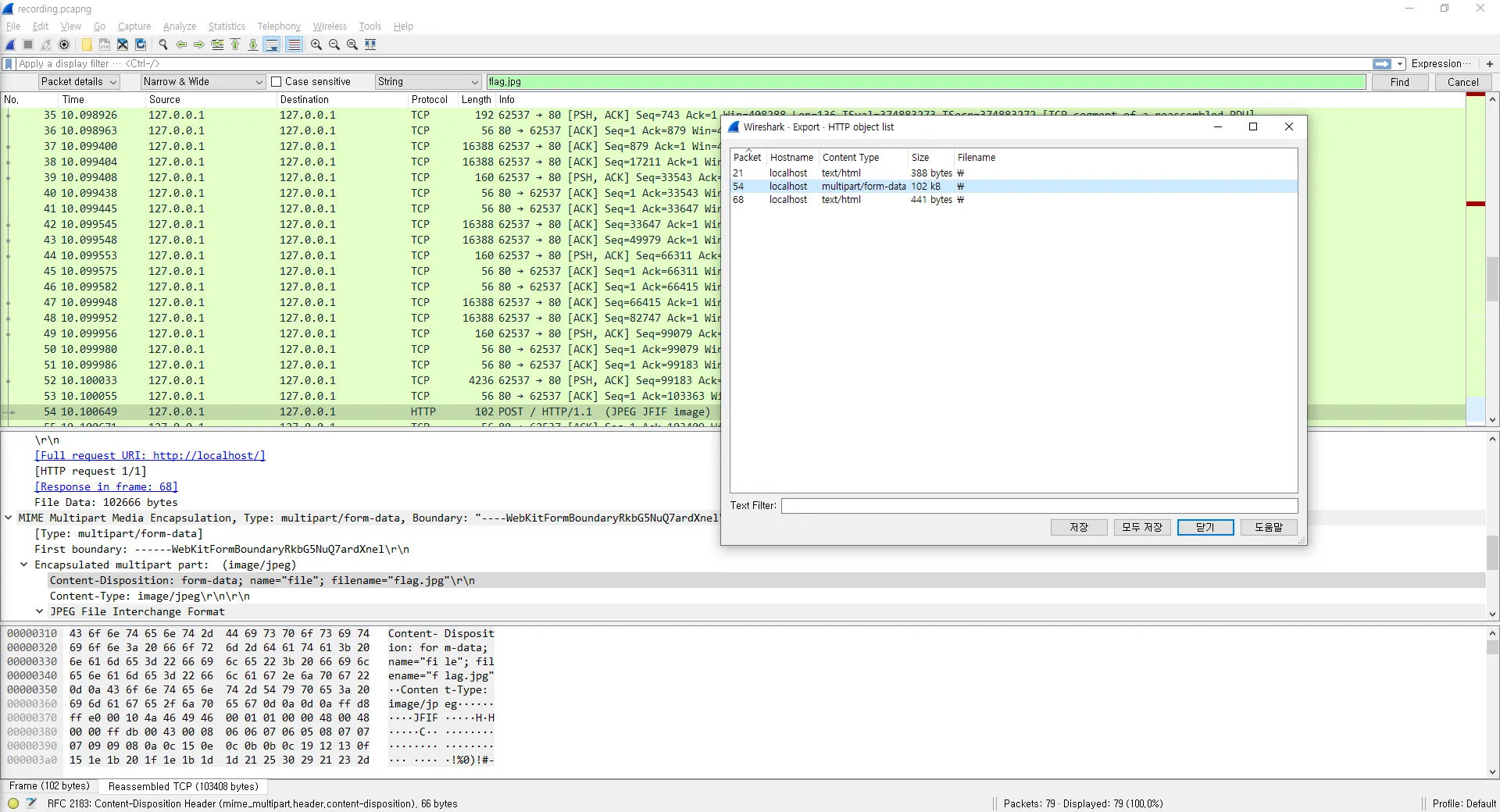The image size is (1500, 812).
Task: Zoom out the main window text
Action: pyautogui.click(x=334, y=45)
